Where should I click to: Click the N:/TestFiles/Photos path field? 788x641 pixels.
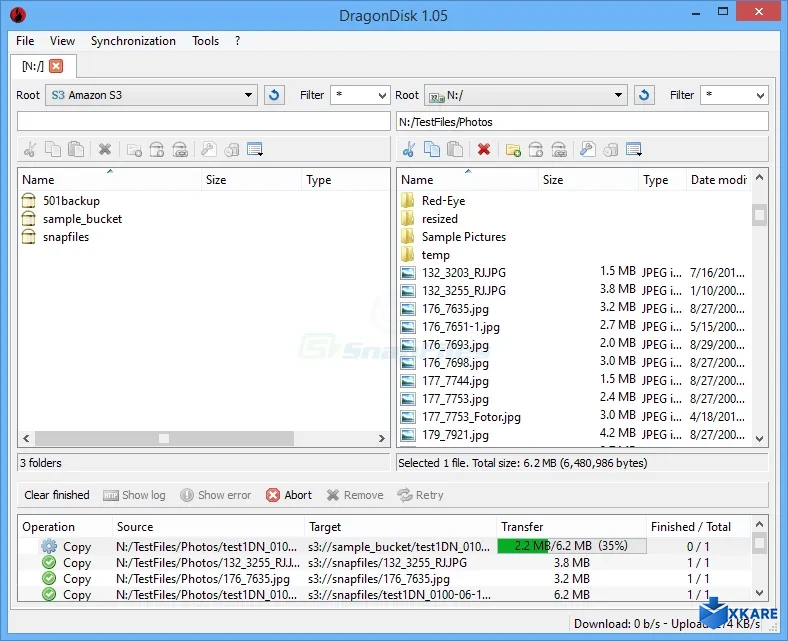(582, 122)
